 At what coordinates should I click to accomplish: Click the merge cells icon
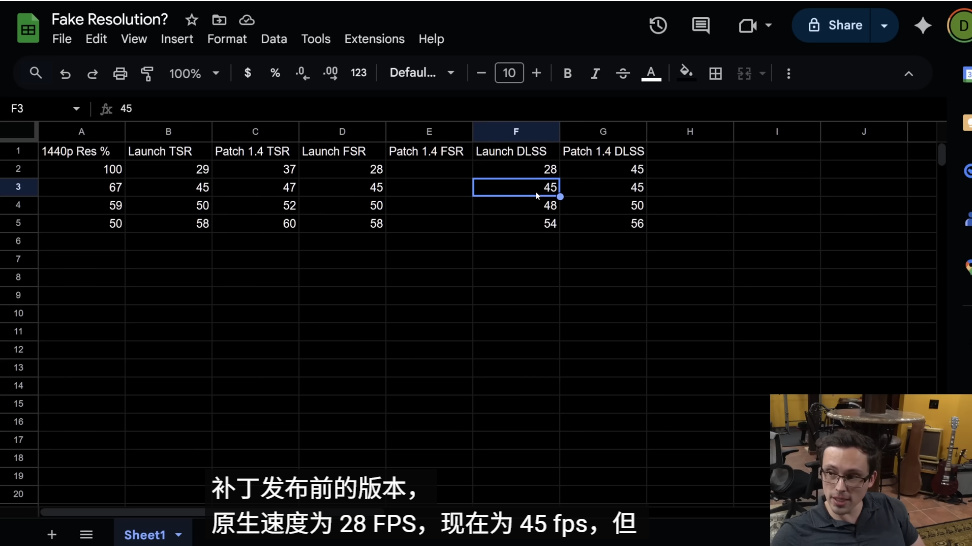pyautogui.click(x=744, y=74)
